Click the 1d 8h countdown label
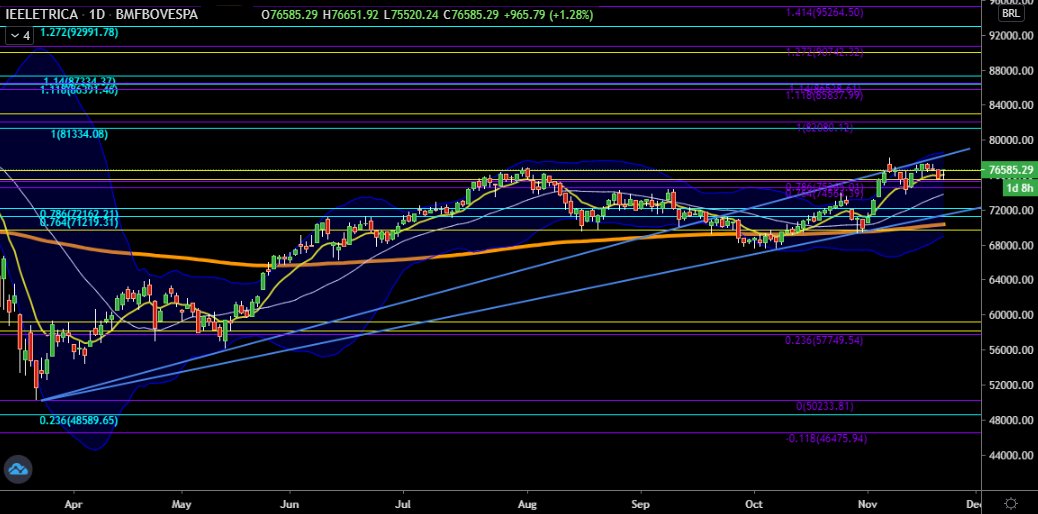The height and width of the screenshot is (514, 1038). click(1019, 188)
